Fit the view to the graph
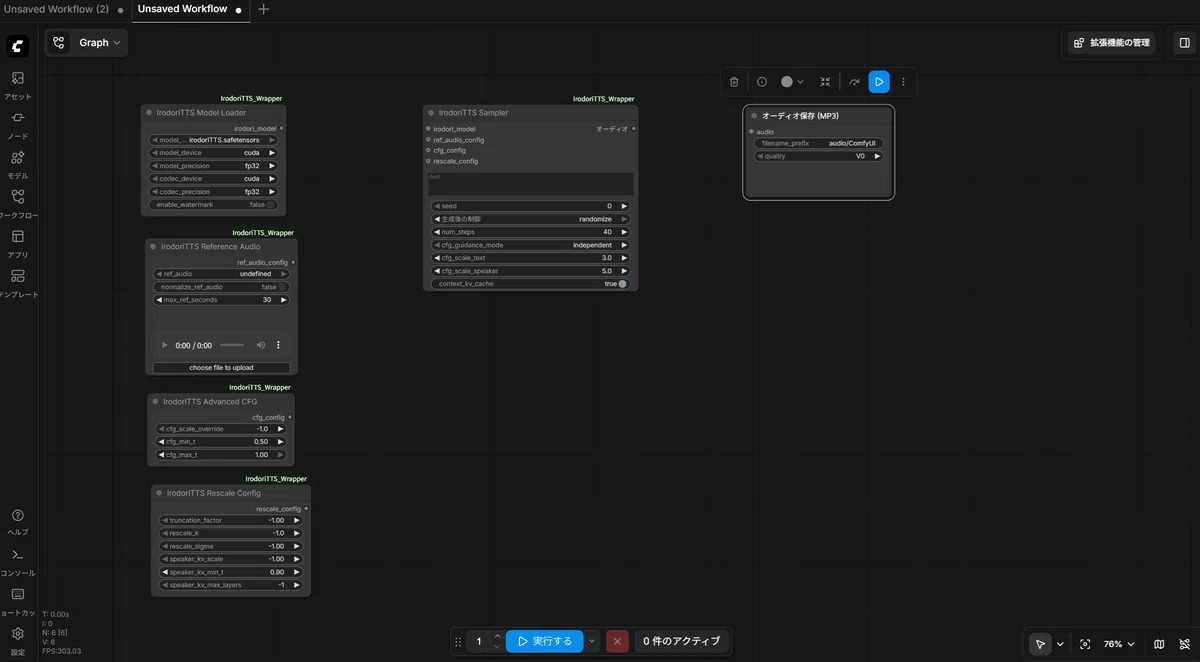Viewport: 1200px width, 662px height. click(1085, 644)
